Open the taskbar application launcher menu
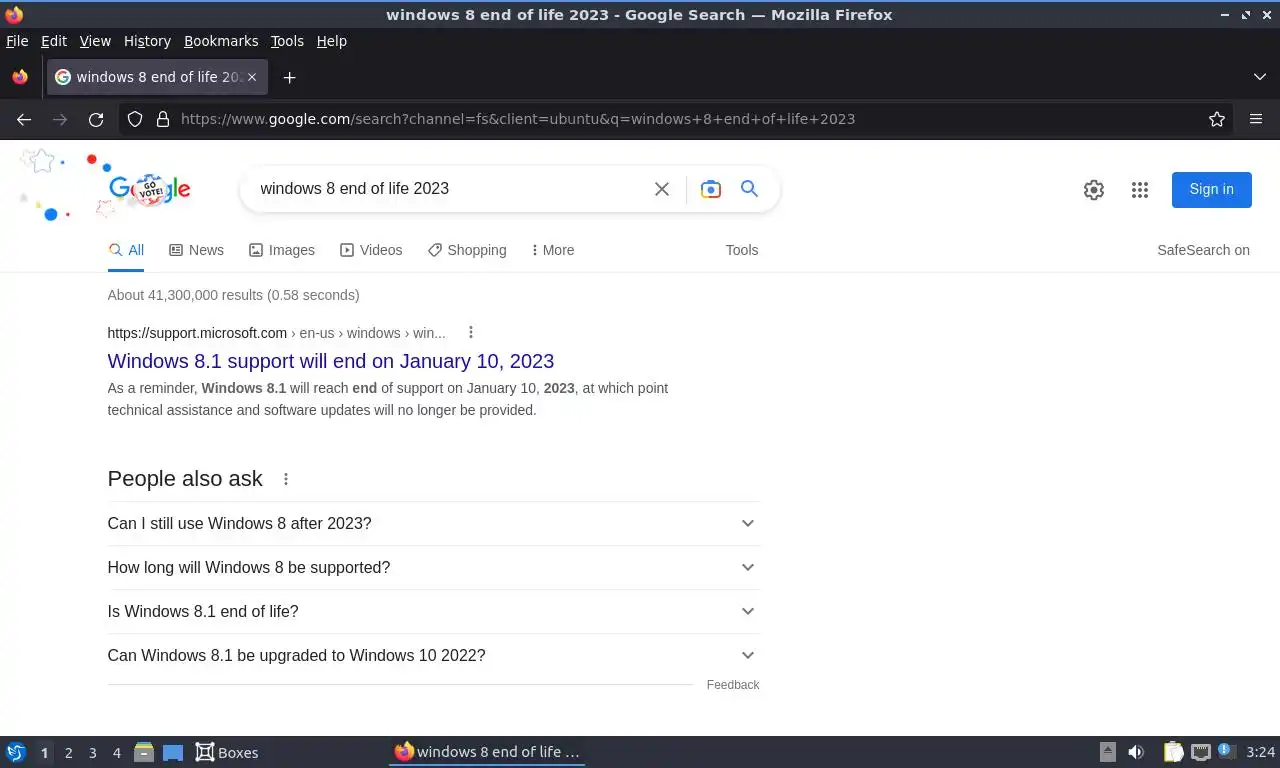This screenshot has width=1280, height=768. pyautogui.click(x=15, y=752)
